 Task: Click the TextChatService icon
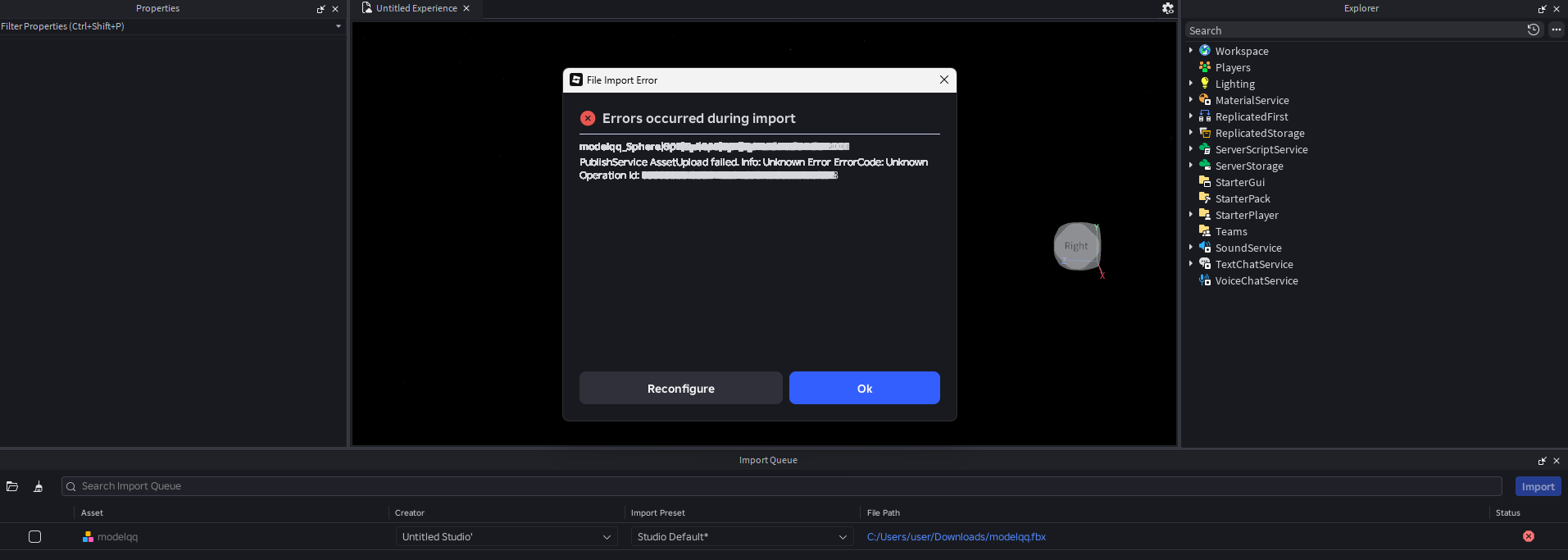(1205, 264)
